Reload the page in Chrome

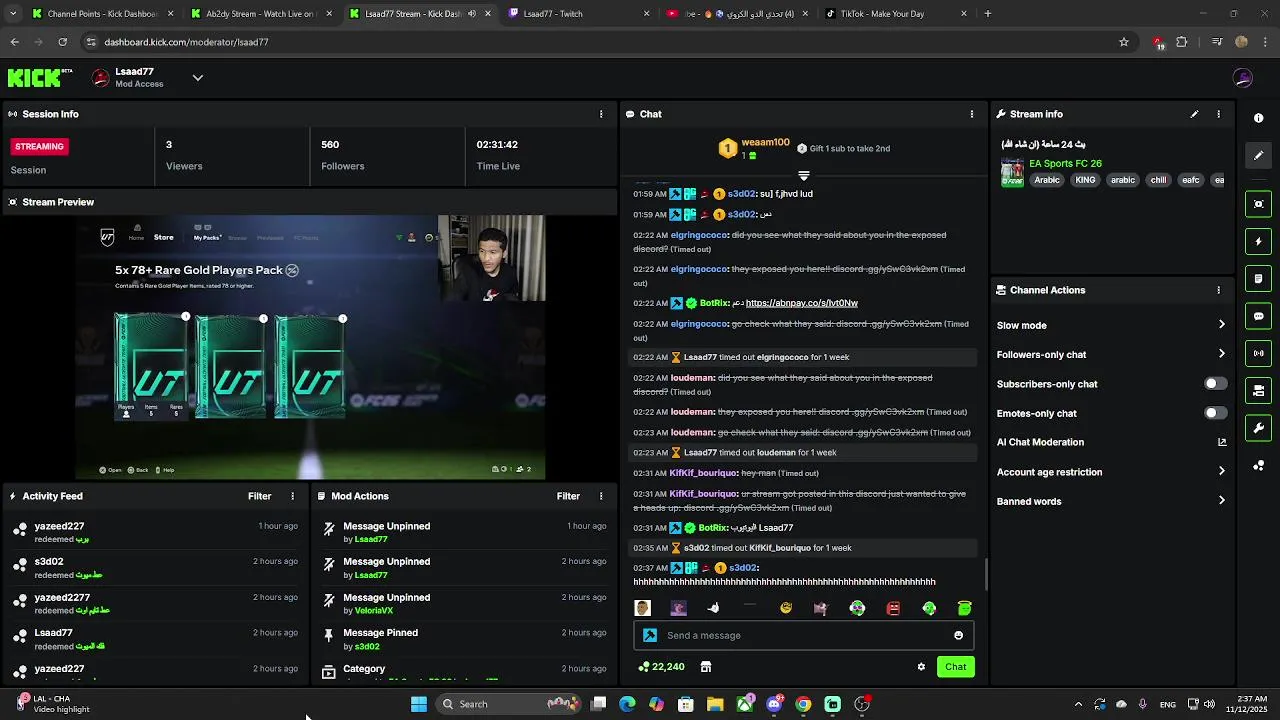(x=62, y=42)
